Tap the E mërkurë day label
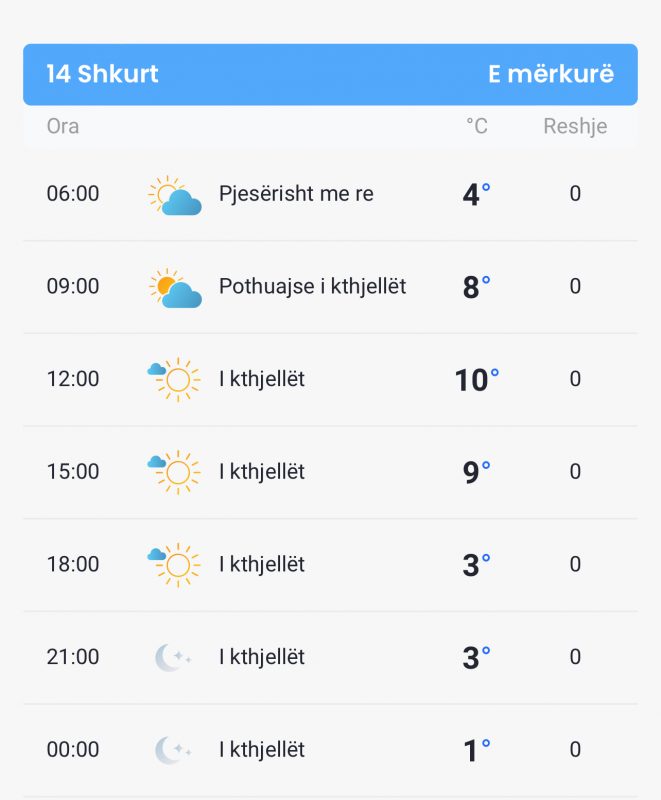 [x=551, y=74]
